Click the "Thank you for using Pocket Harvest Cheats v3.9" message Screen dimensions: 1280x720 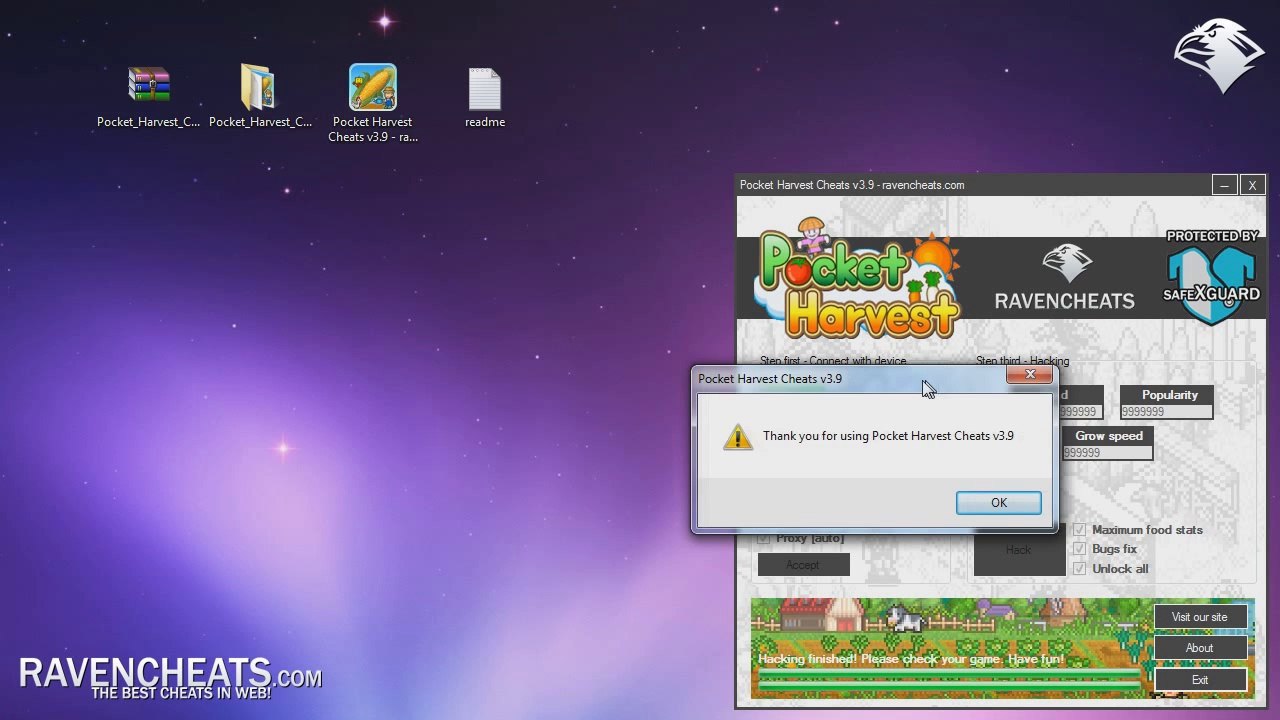pos(888,436)
